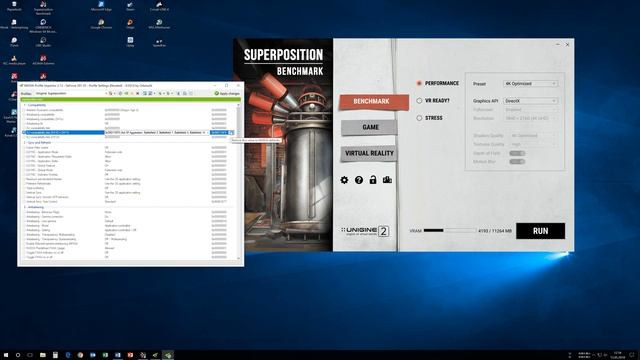Click the padlock icon in Superposition
Viewport: 640px width, 360px height.
coord(373,180)
